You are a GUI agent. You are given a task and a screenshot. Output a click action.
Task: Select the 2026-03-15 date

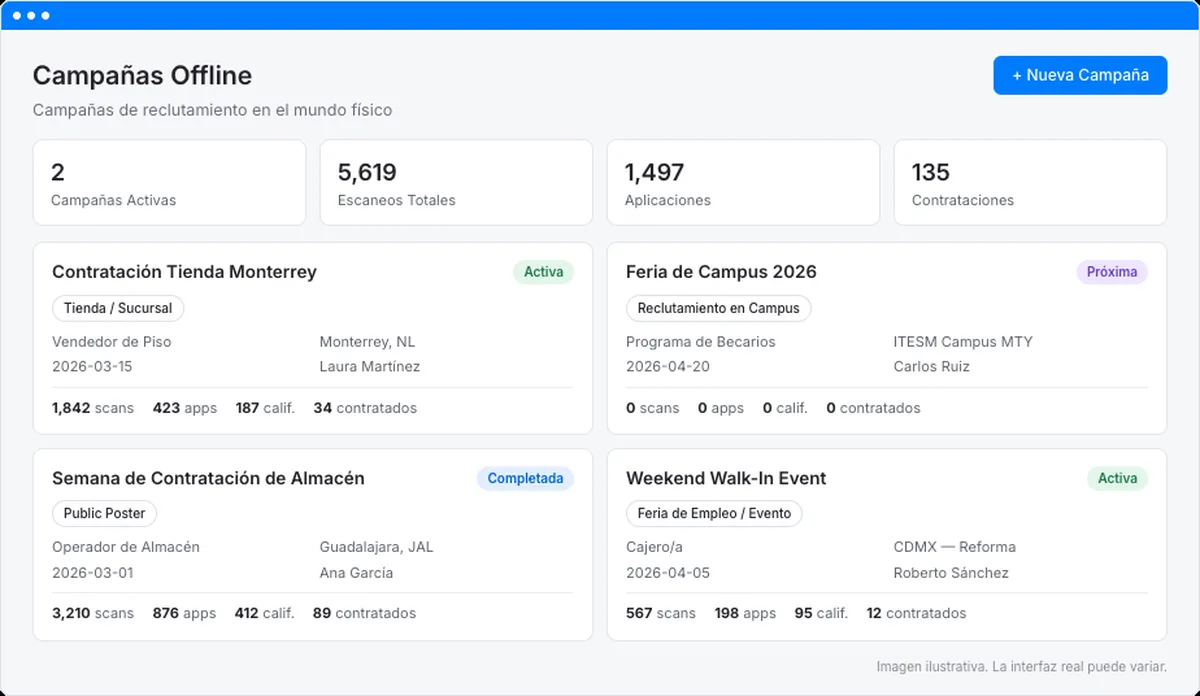click(x=92, y=367)
